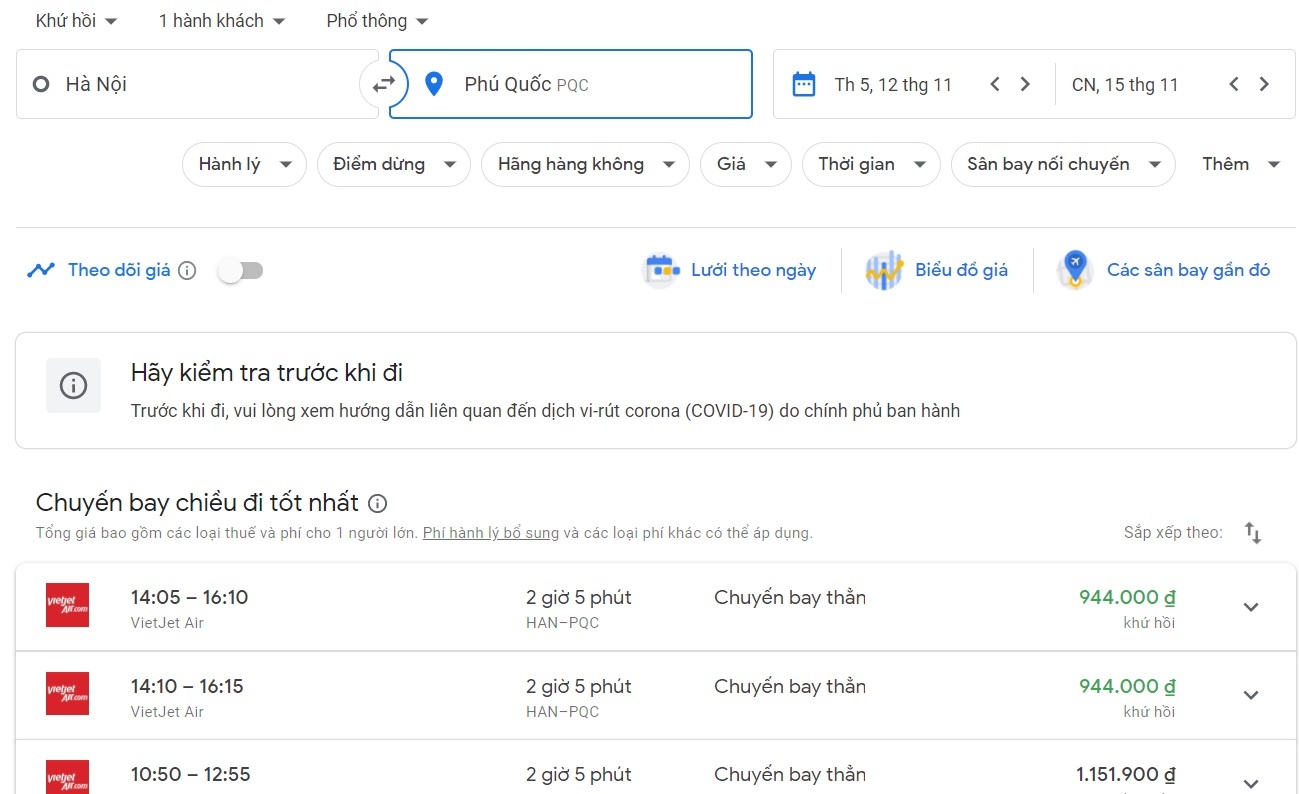Open Lưới theo ngày date grid
The height and width of the screenshot is (794, 1299).
[730, 270]
